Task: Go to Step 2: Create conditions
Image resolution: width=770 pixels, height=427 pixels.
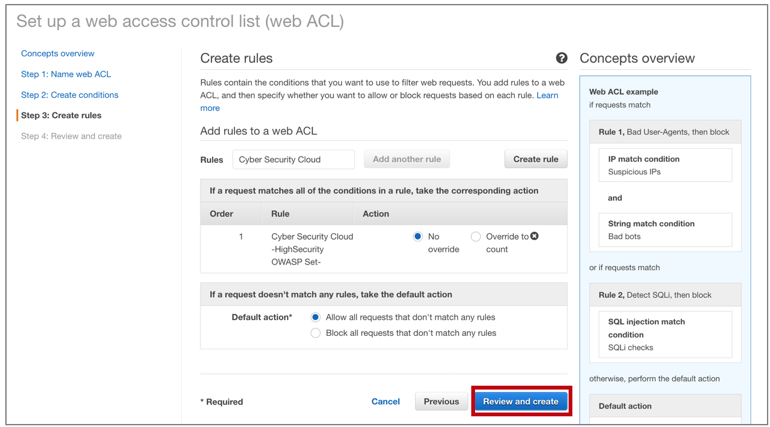Action: pyautogui.click(x=70, y=95)
